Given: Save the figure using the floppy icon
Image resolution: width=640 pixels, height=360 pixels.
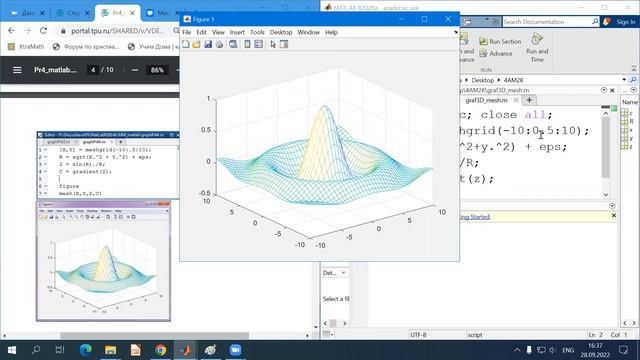Looking at the screenshot, I should [x=208, y=44].
